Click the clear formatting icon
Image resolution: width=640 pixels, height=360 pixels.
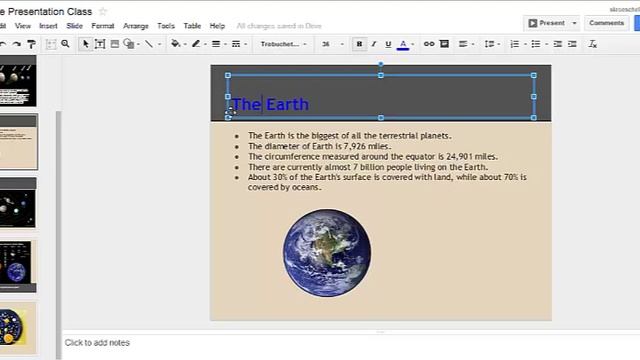[593, 44]
